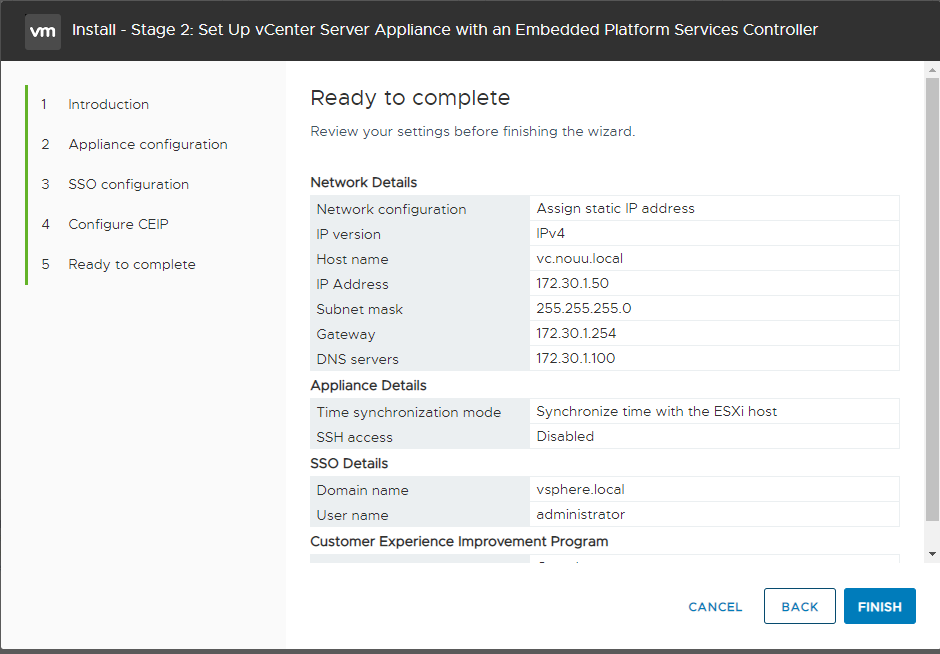Click the 'Host name' label cell
The width and height of the screenshot is (940, 654).
420,259
